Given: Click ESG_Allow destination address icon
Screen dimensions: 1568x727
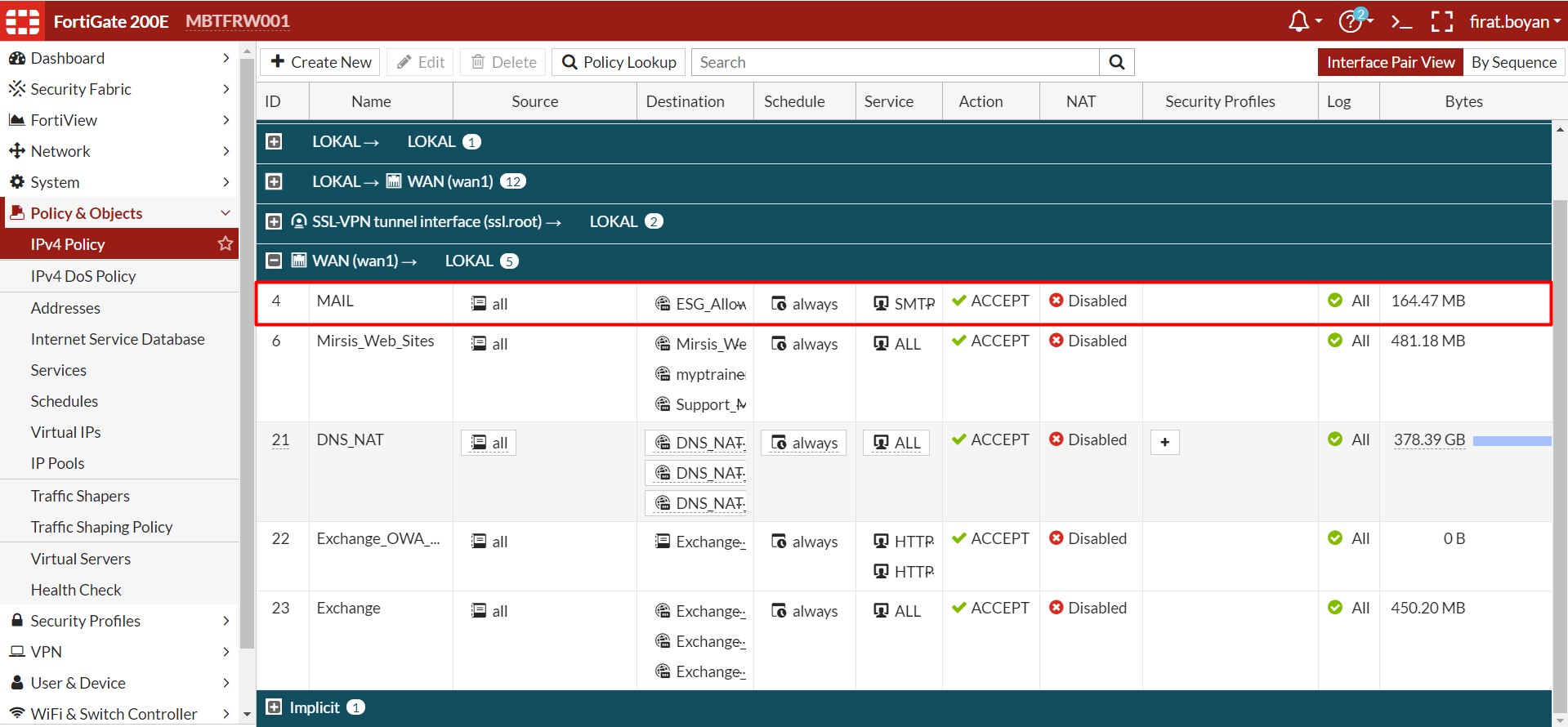Looking at the screenshot, I should click(663, 304).
